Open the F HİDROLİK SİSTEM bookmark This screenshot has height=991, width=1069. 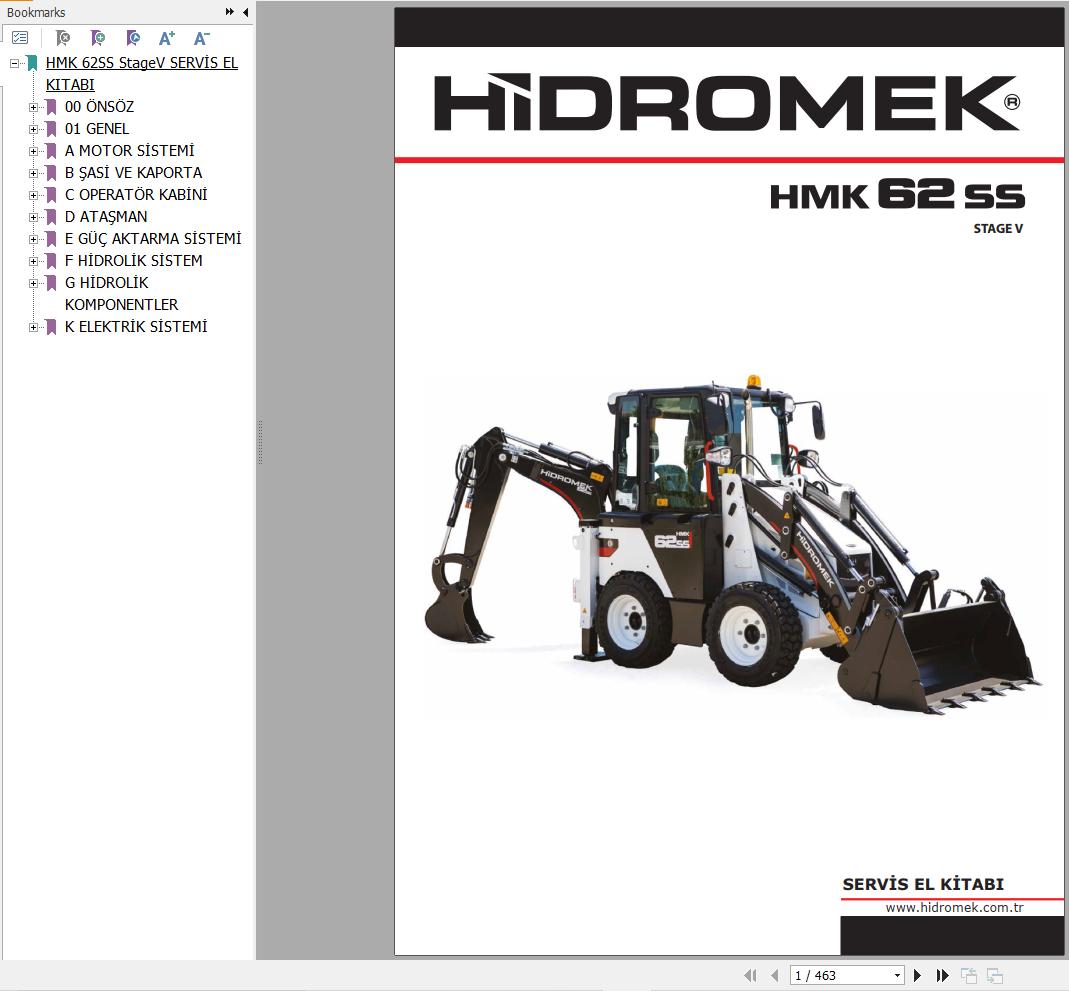click(133, 261)
